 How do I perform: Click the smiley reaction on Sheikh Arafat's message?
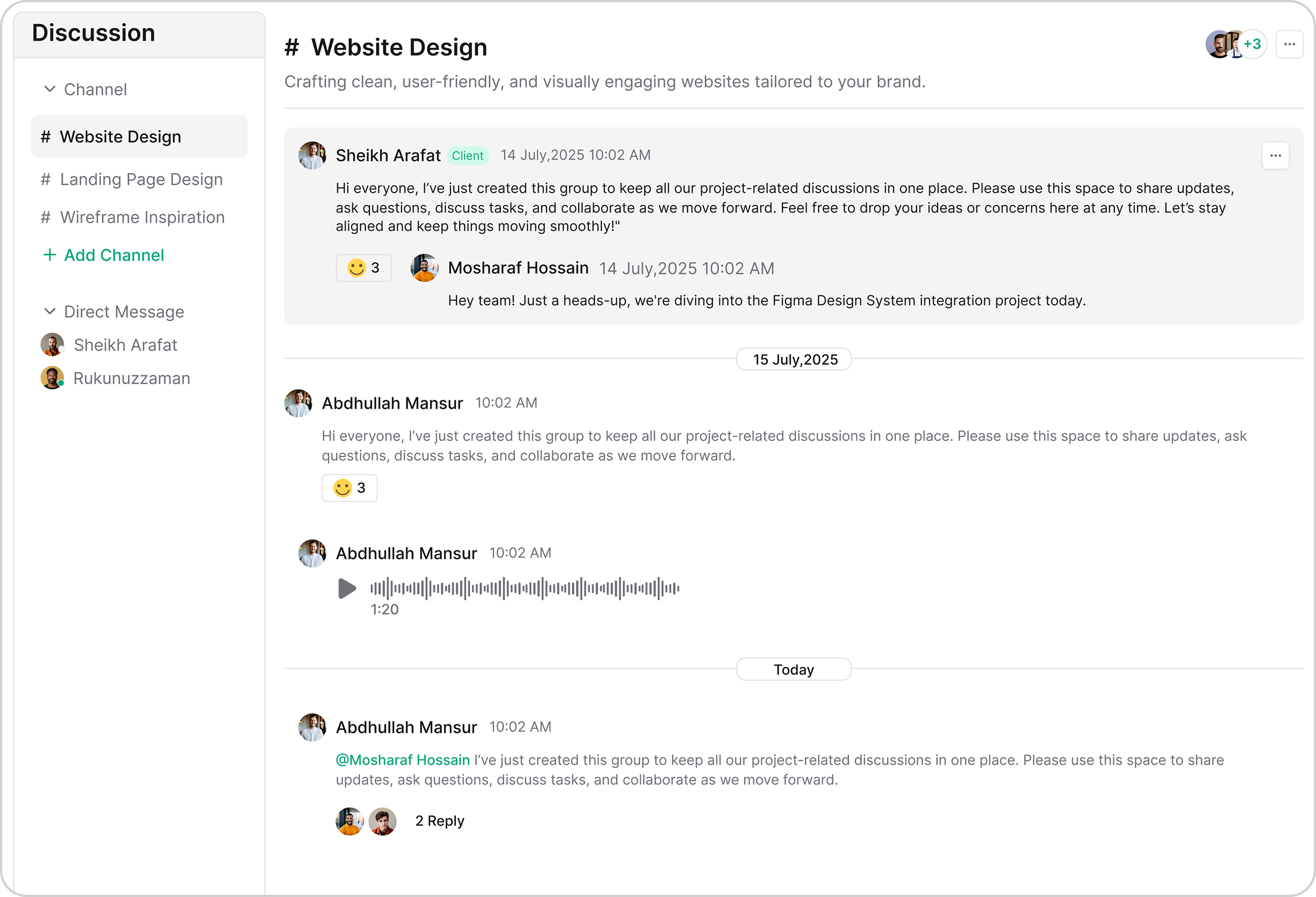363,267
